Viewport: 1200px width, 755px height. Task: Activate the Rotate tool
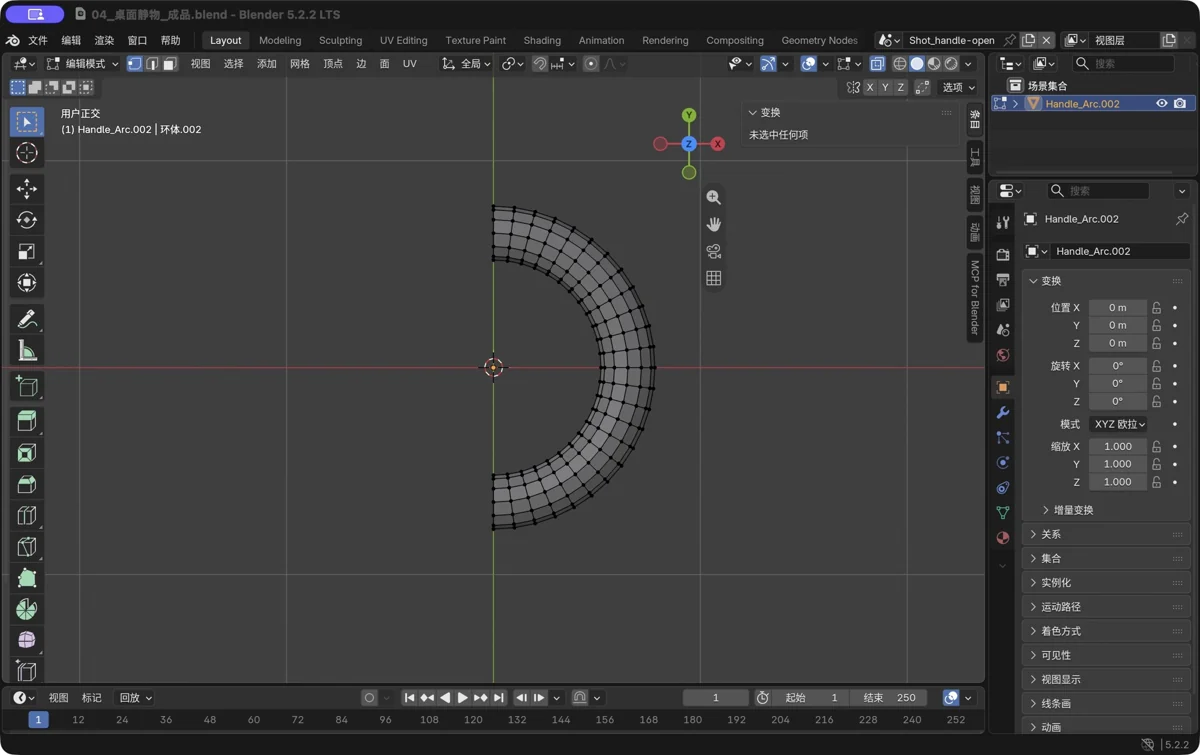coord(27,220)
